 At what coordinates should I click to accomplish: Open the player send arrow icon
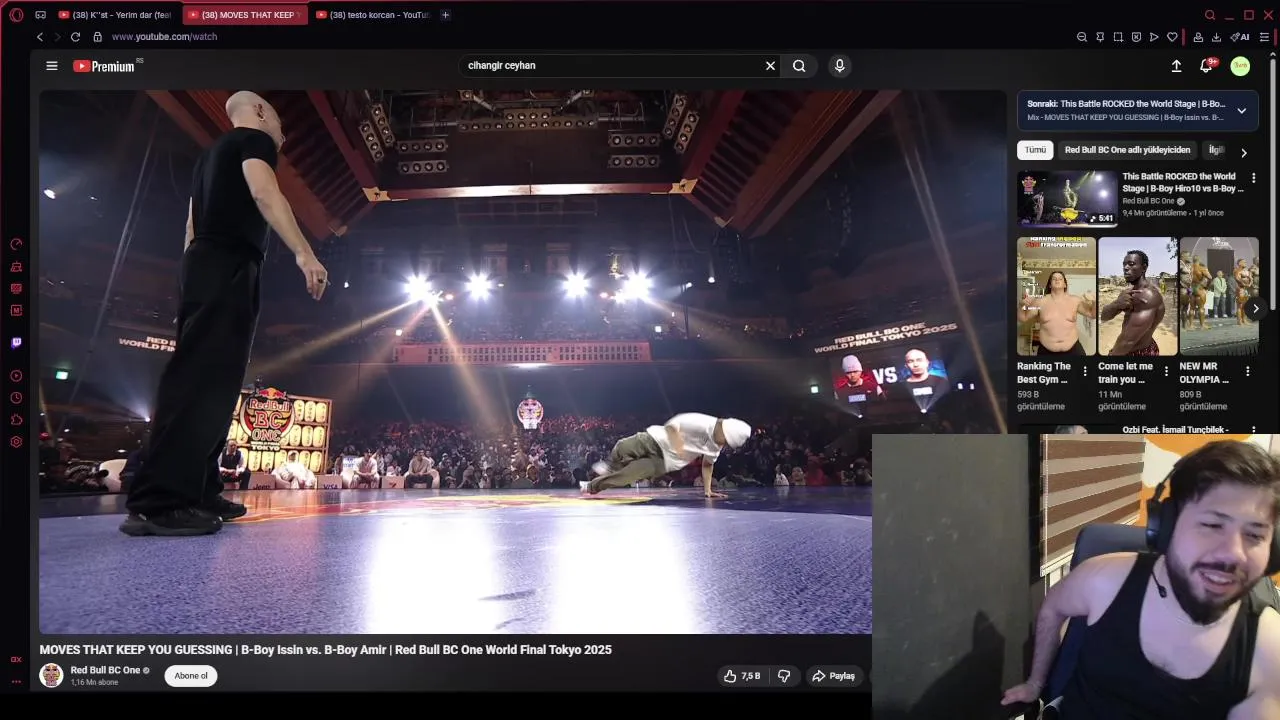click(x=1154, y=37)
